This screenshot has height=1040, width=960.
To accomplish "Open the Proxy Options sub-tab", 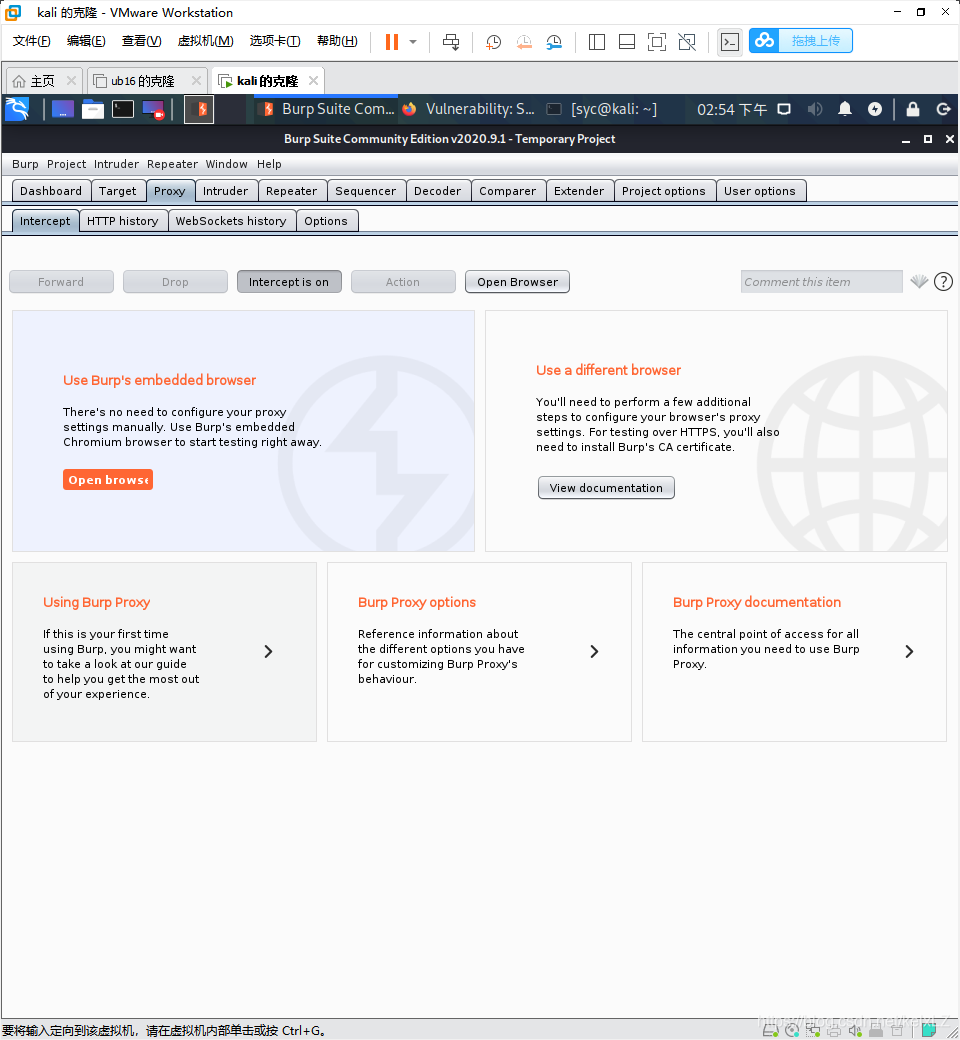I will coord(326,221).
